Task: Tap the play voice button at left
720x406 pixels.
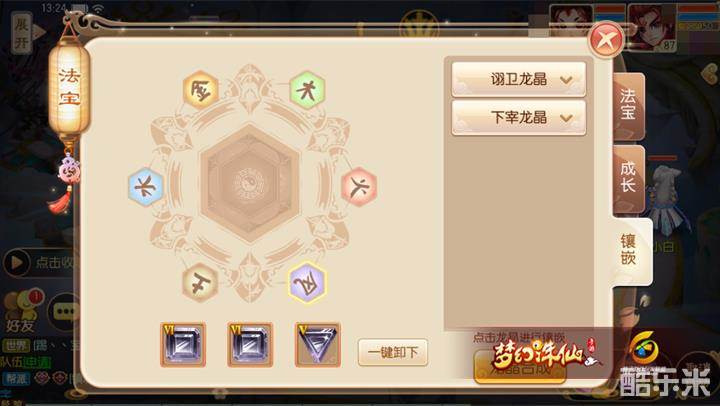Action: point(17,263)
